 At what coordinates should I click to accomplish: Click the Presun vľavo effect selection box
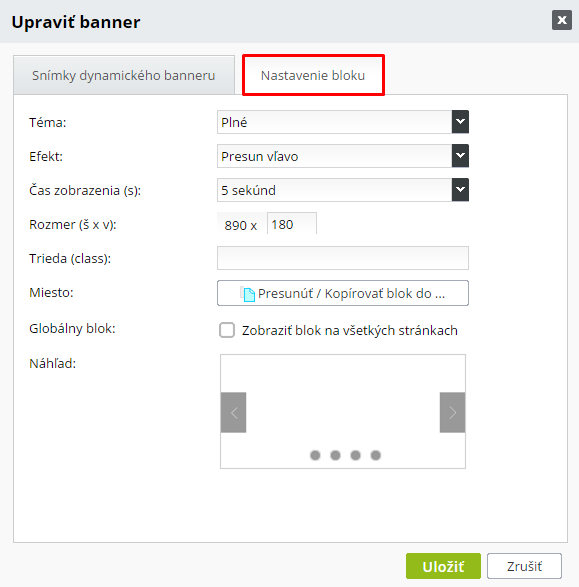pyautogui.click(x=335, y=156)
